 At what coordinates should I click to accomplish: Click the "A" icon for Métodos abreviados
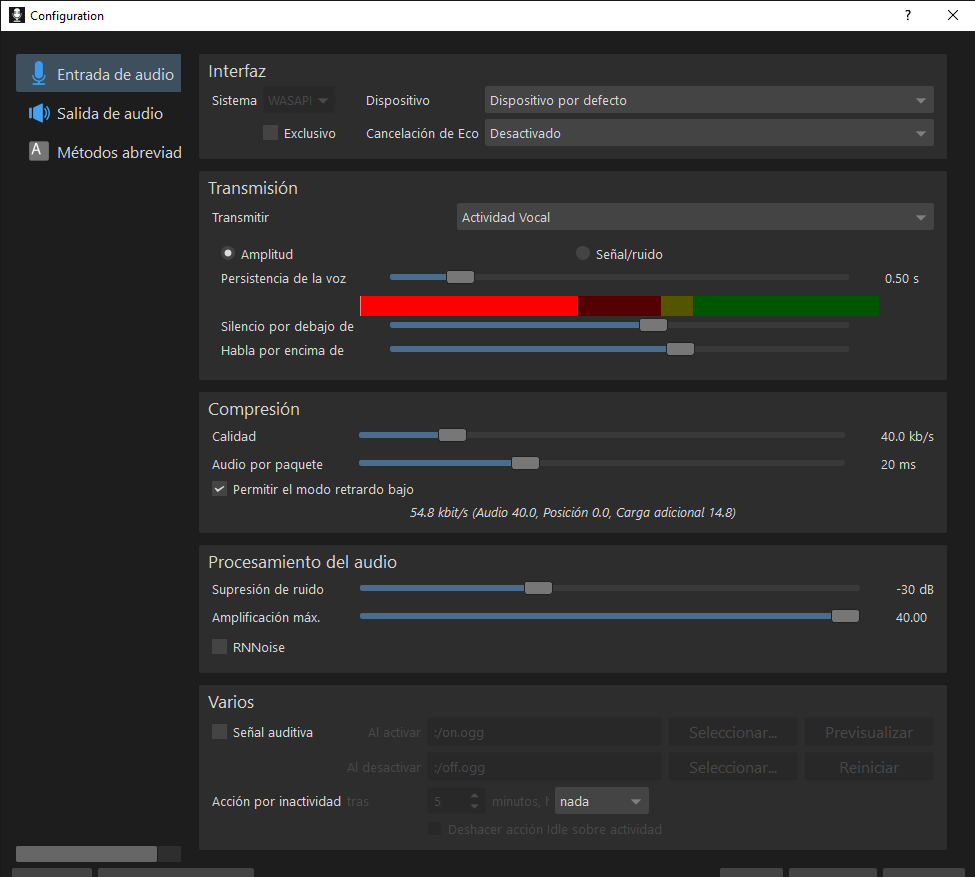[x=39, y=152]
